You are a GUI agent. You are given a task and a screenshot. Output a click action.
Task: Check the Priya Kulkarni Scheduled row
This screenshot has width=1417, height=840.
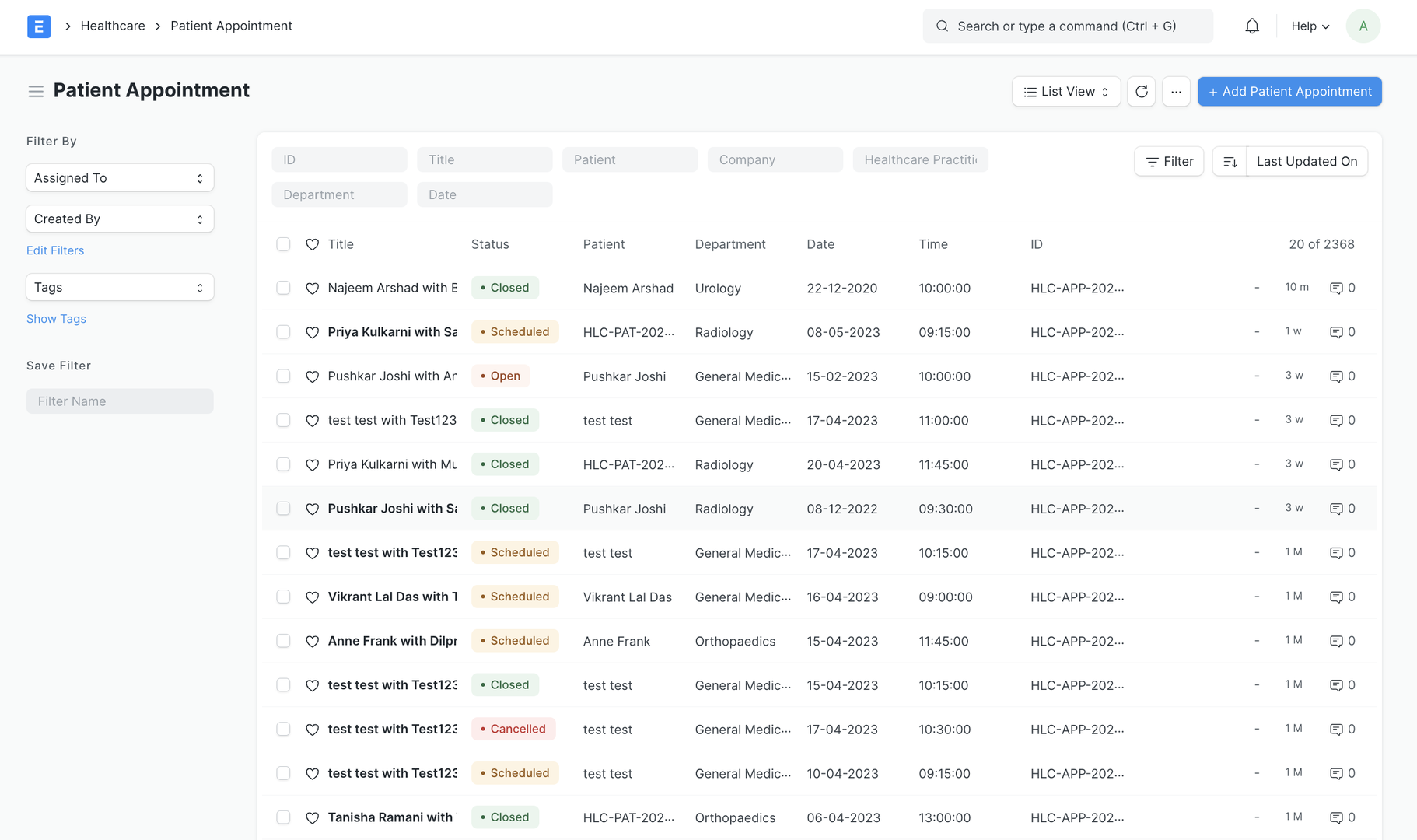pyautogui.click(x=283, y=332)
